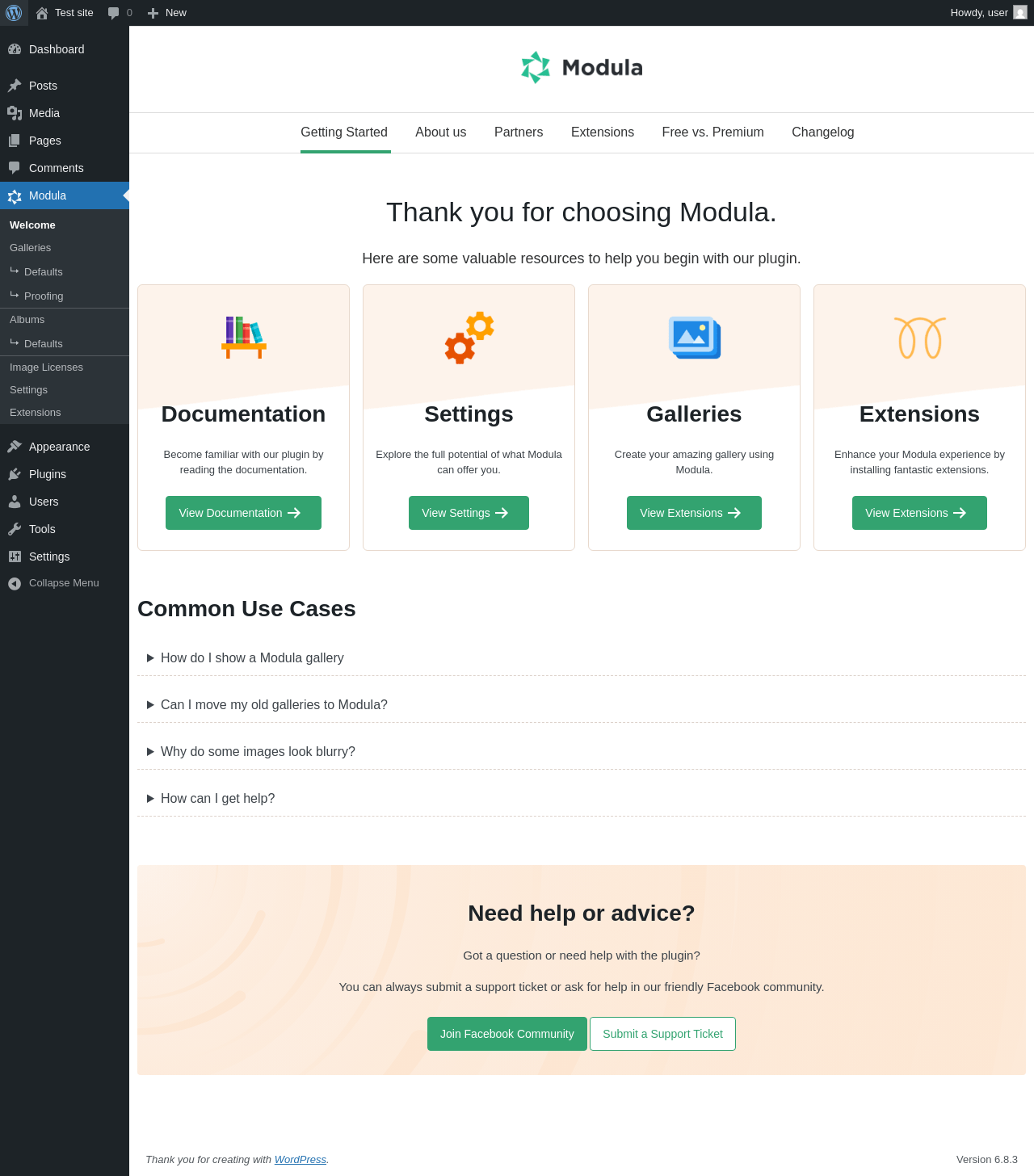1034x1176 pixels.
Task: Expand 'Can I move my old galleries to Modula?'
Action: 582,705
